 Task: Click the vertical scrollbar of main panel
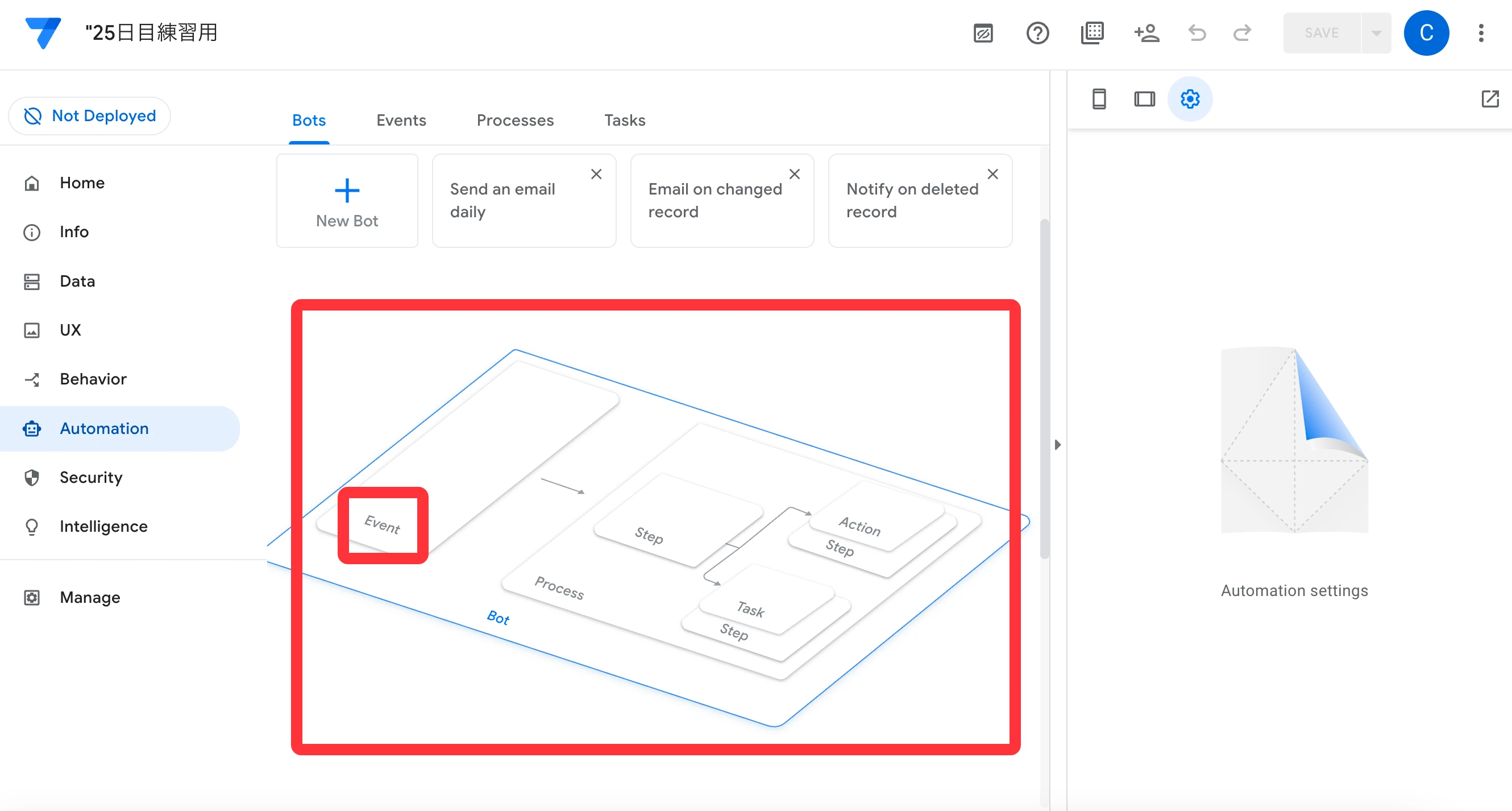pyautogui.click(x=1044, y=389)
